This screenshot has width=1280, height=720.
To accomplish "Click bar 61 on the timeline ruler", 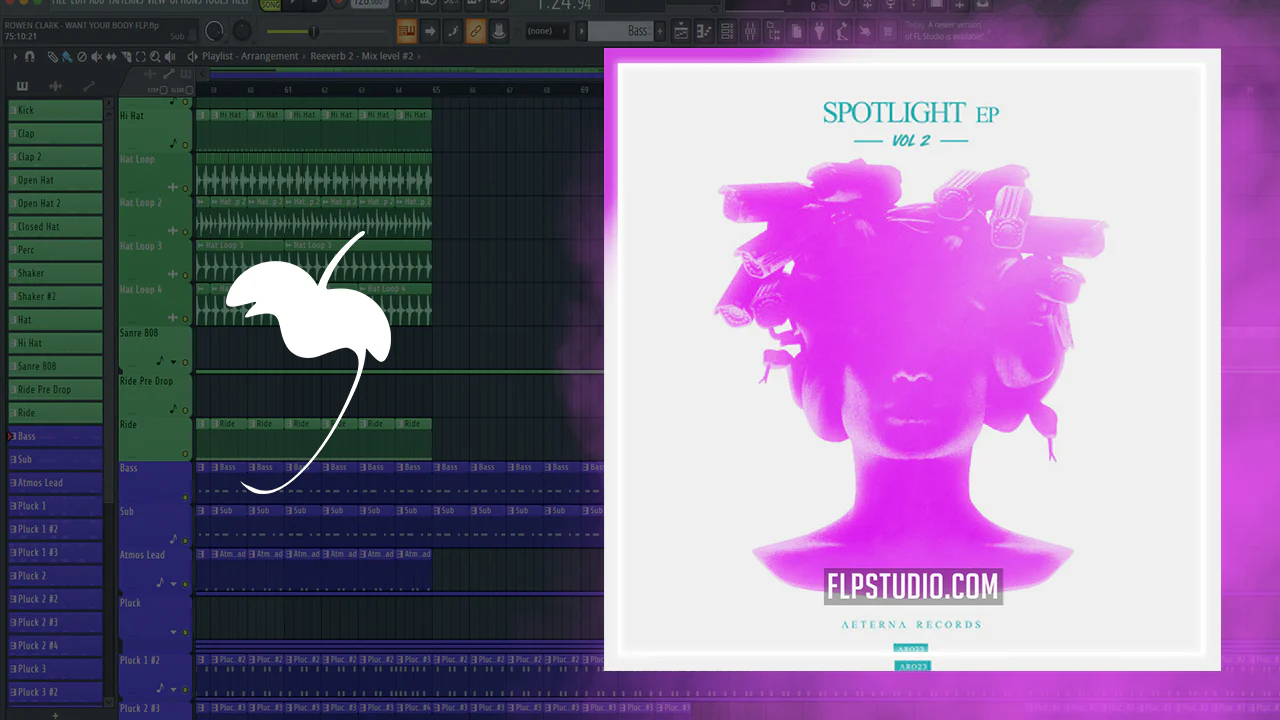I will click(288, 90).
